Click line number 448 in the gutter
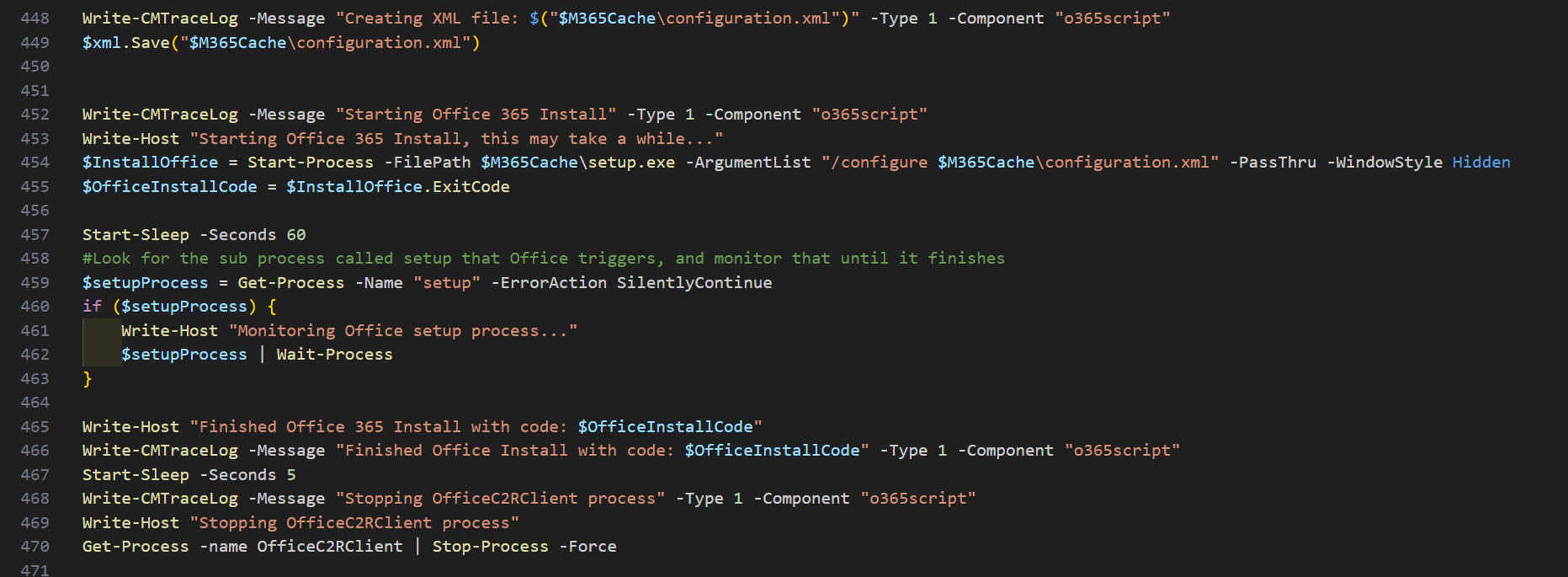 pyautogui.click(x=35, y=19)
